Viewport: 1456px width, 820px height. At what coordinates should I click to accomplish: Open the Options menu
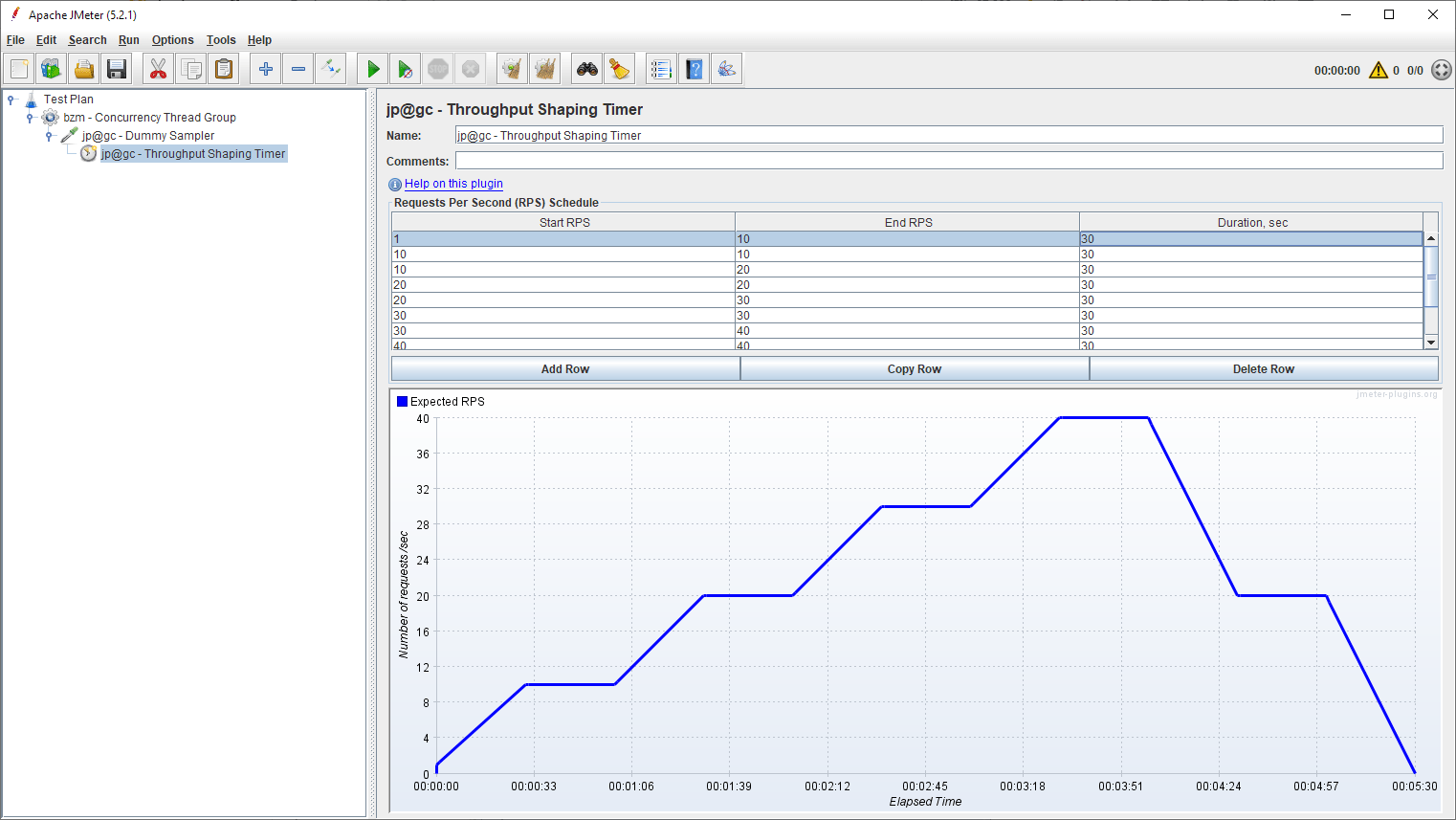[173, 40]
